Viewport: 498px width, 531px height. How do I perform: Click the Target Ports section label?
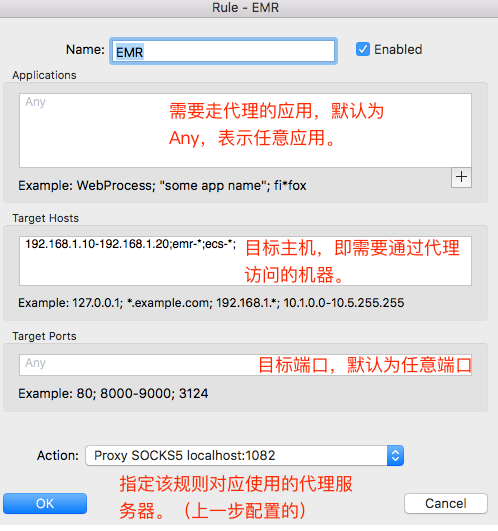point(44,336)
